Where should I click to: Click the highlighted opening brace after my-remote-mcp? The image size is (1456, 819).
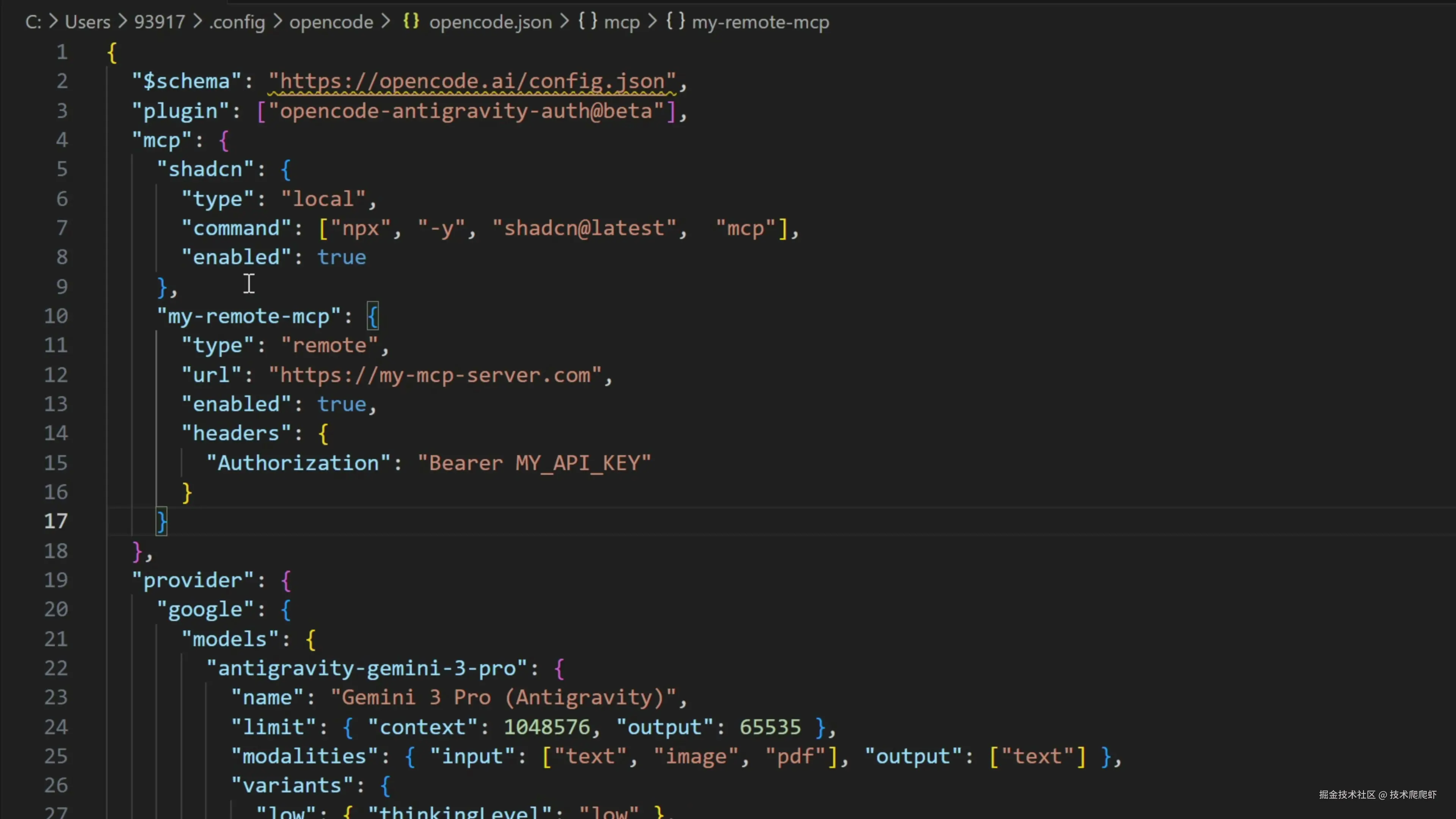(373, 316)
